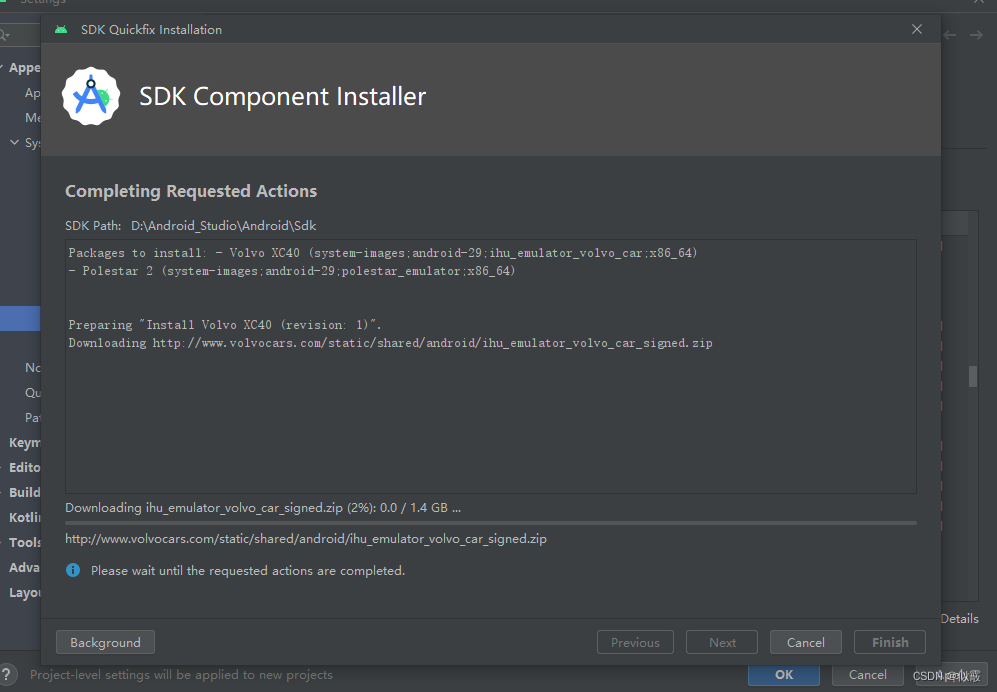Click Cancel in the Settings window behind the dialog

click(x=867, y=675)
